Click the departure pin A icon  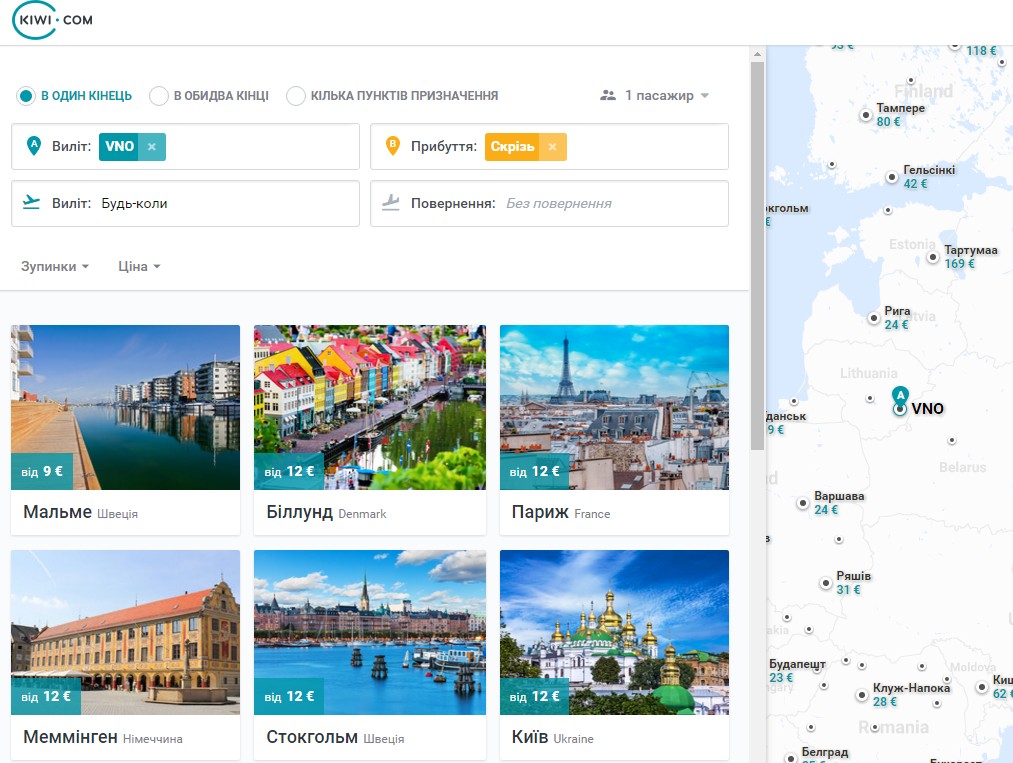(34, 145)
